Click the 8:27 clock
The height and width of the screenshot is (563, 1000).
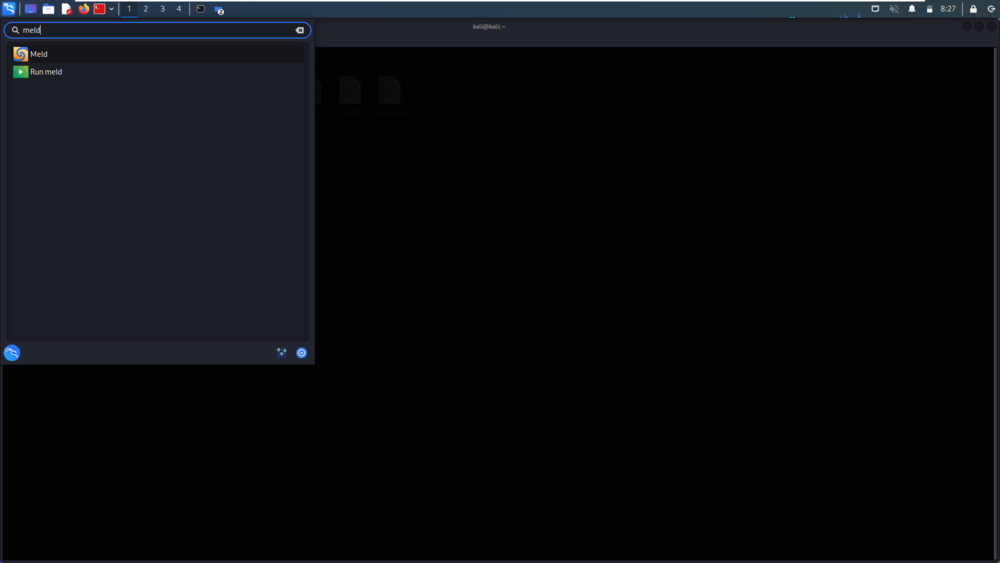(948, 9)
